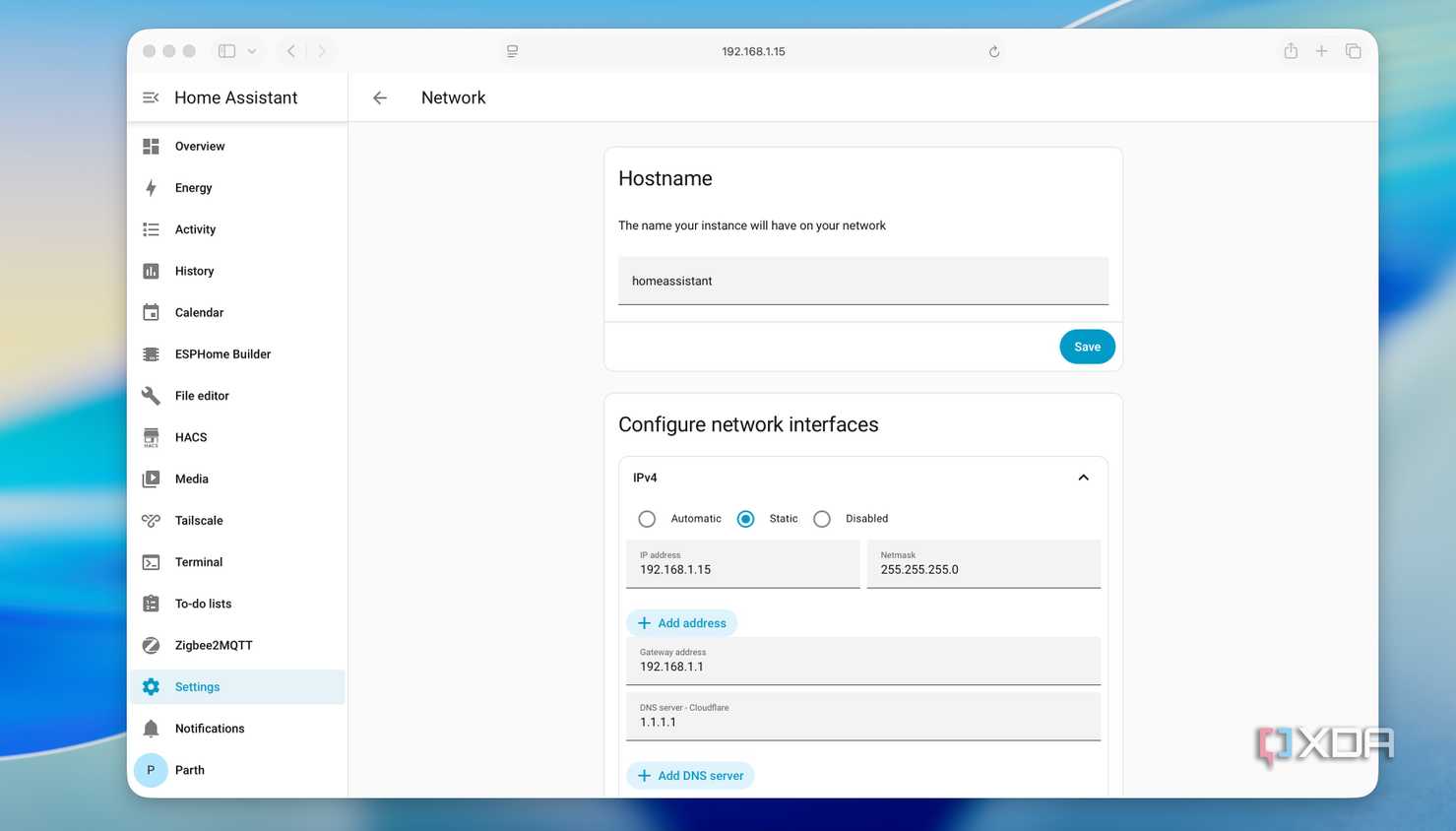1456x831 pixels.
Task: Open the Activity menu item
Action: 237,229
